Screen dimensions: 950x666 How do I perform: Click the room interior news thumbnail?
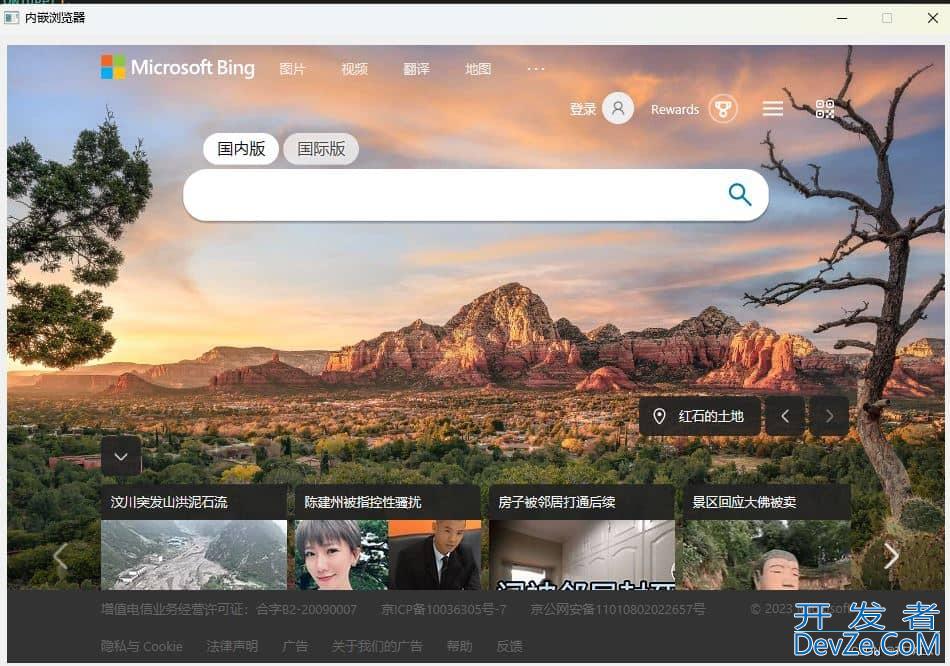coord(582,554)
